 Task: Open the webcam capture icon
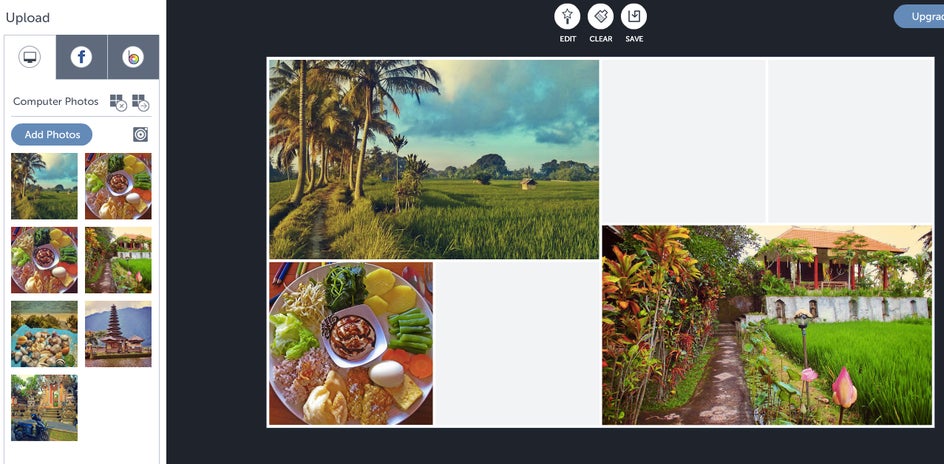tap(140, 134)
